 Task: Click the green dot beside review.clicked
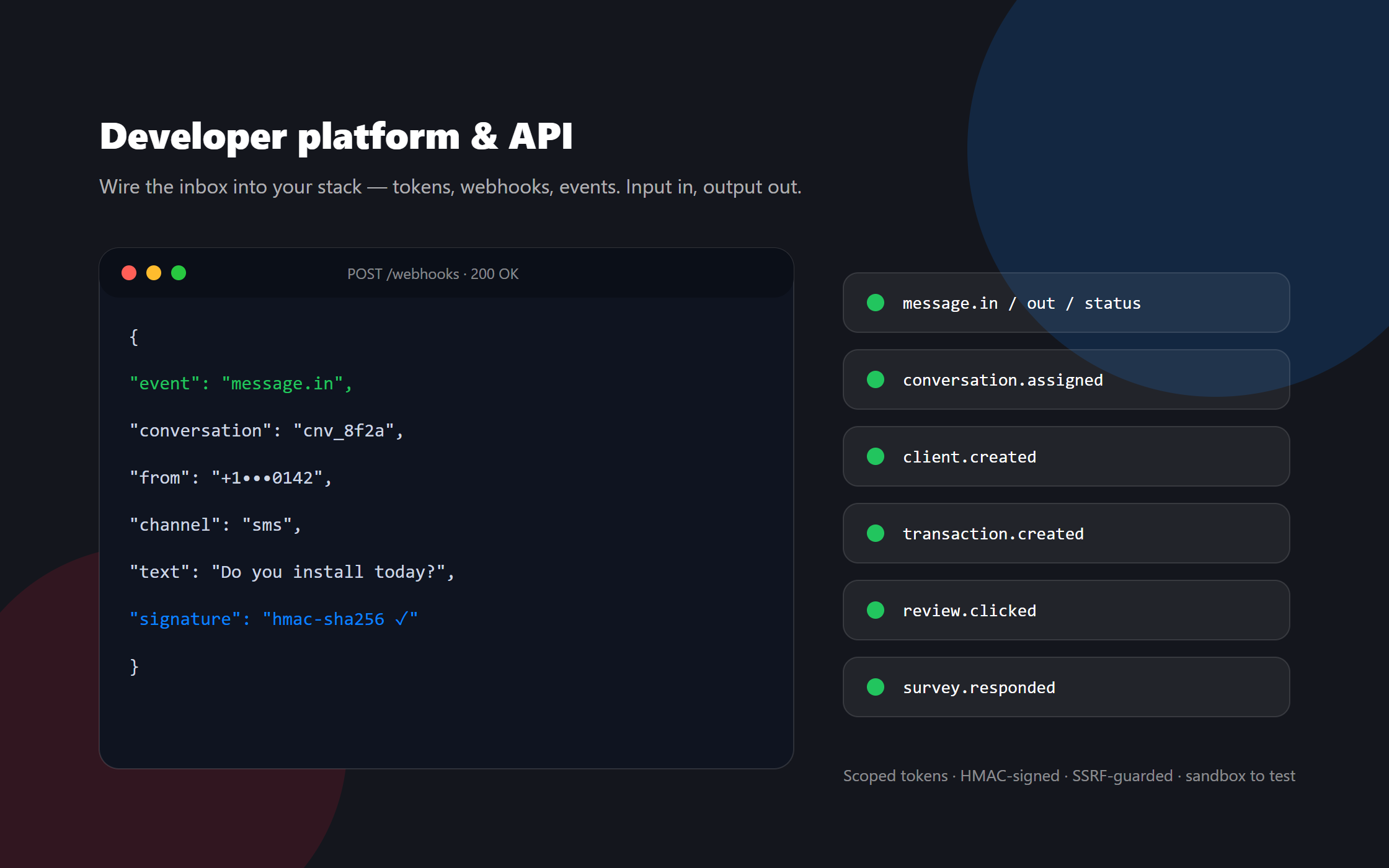pyautogui.click(x=876, y=610)
